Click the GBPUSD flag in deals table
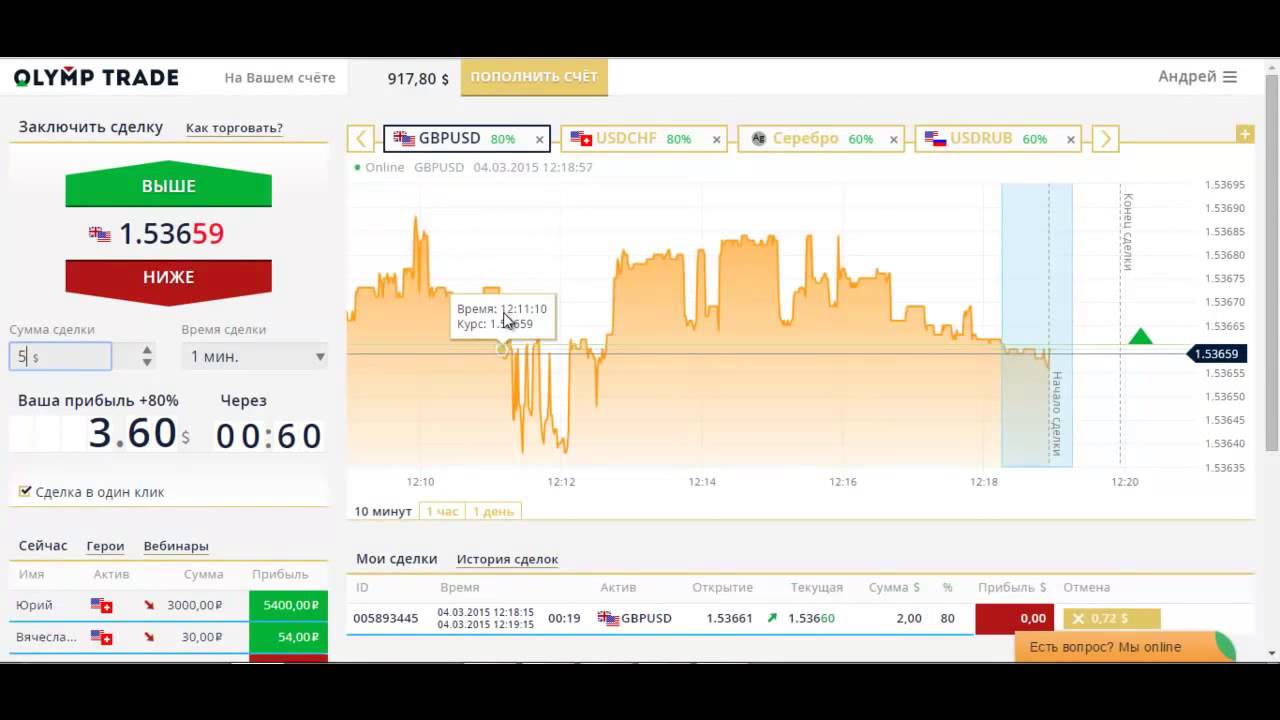 tap(608, 618)
